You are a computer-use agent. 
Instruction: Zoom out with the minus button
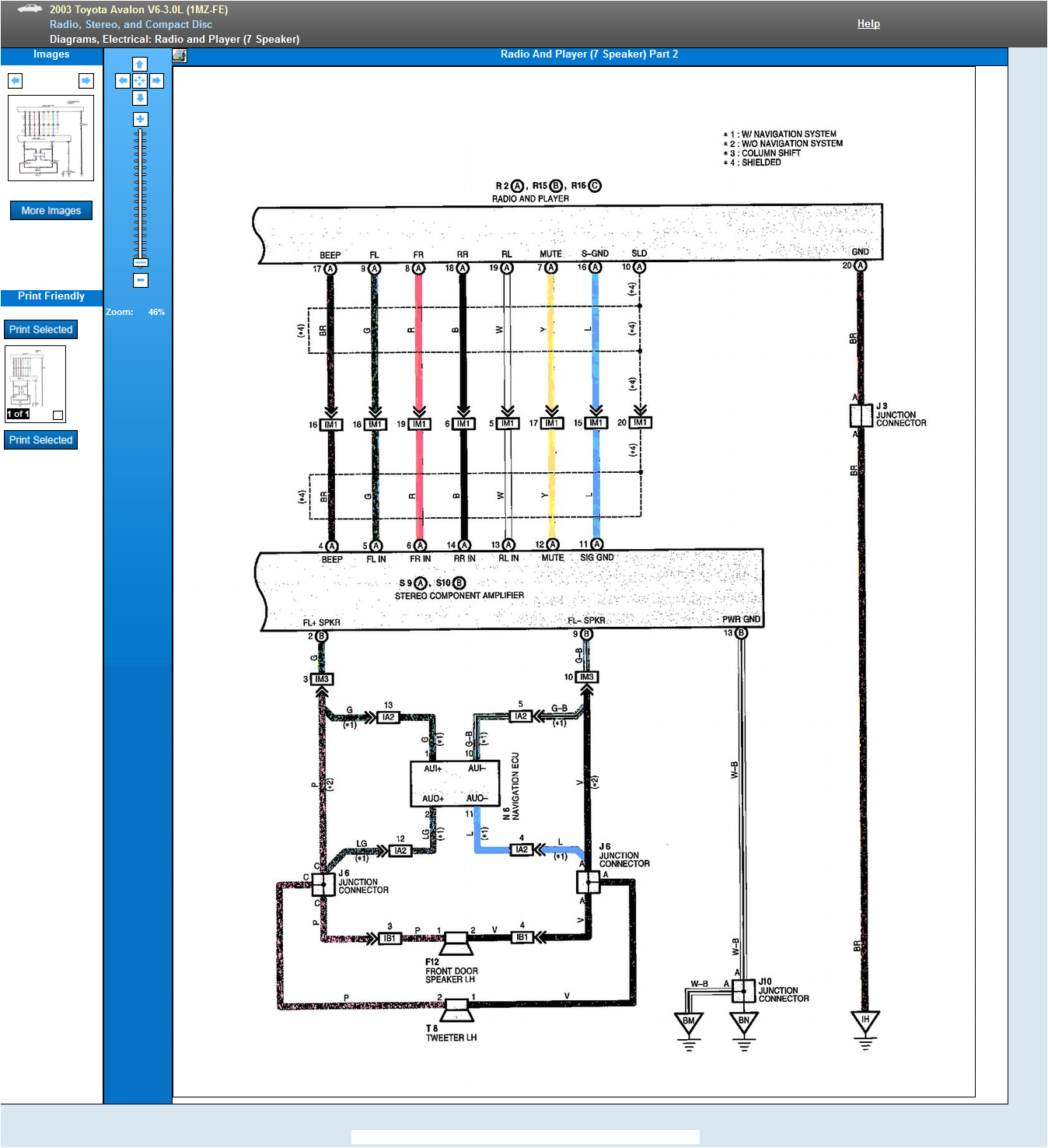[140, 280]
